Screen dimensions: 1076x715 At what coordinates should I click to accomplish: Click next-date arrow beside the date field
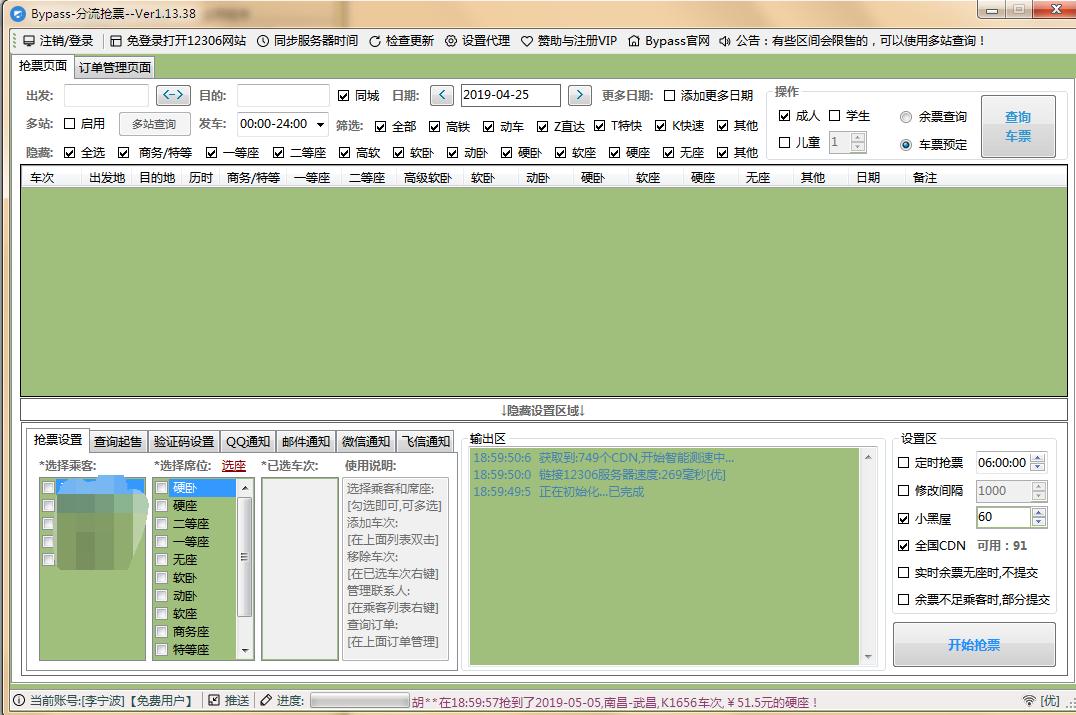coord(578,94)
